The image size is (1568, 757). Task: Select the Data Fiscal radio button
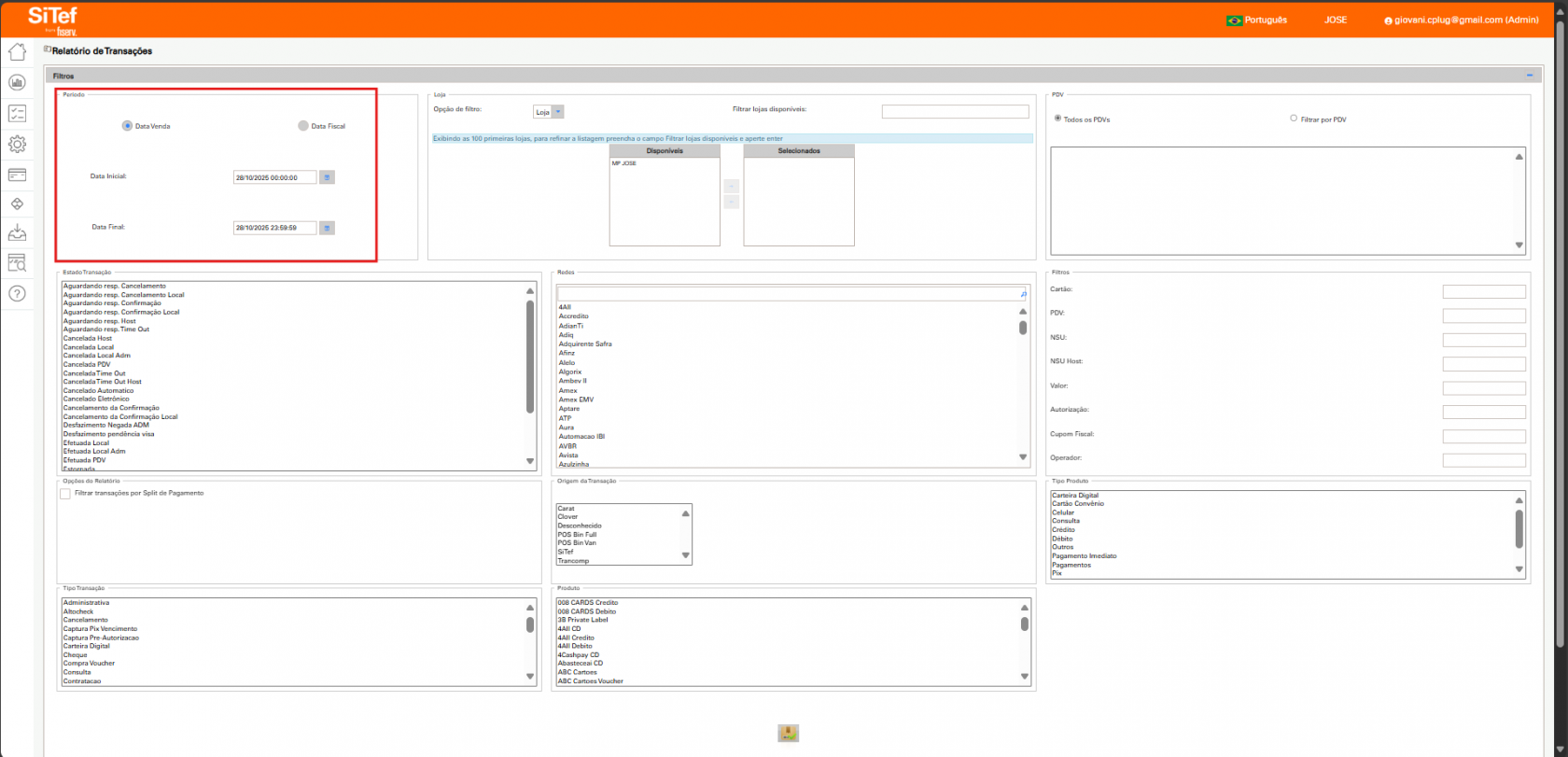tap(303, 126)
